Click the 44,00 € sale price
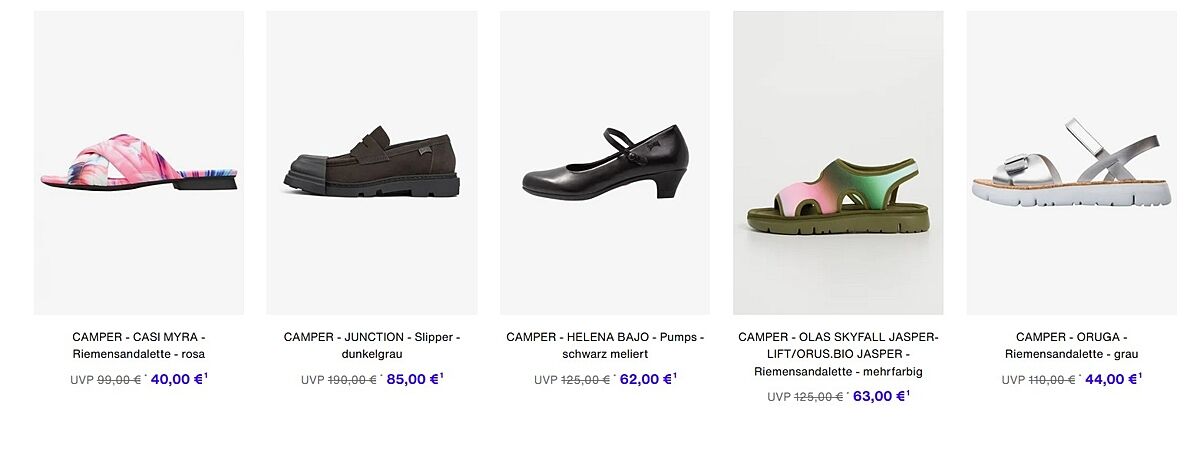The height and width of the screenshot is (453, 1200). point(1111,379)
